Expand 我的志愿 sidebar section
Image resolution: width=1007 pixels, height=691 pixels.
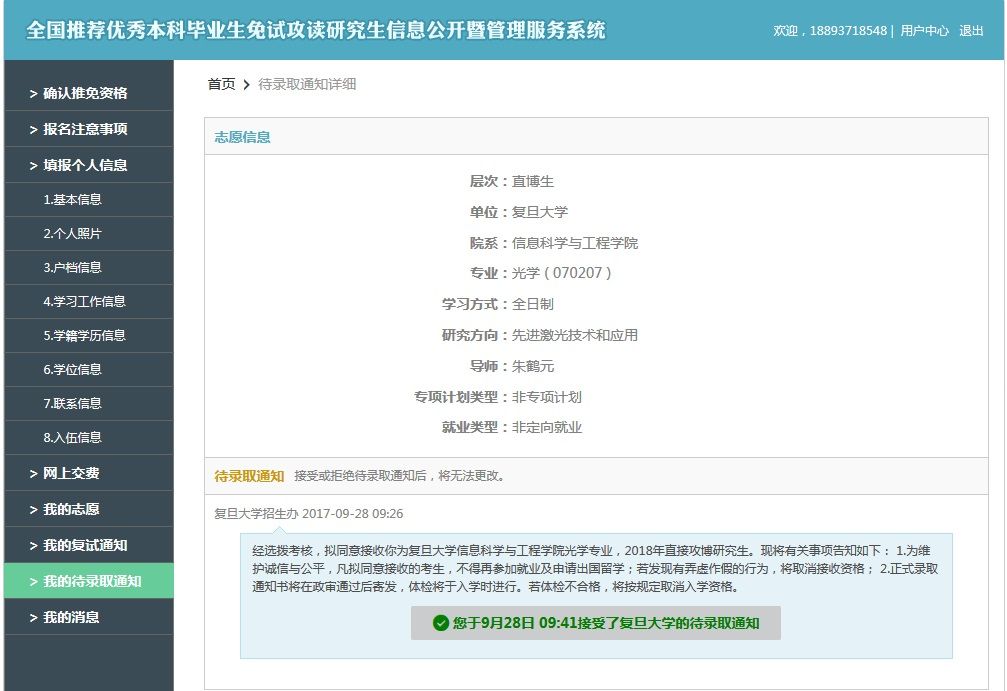tap(71, 509)
